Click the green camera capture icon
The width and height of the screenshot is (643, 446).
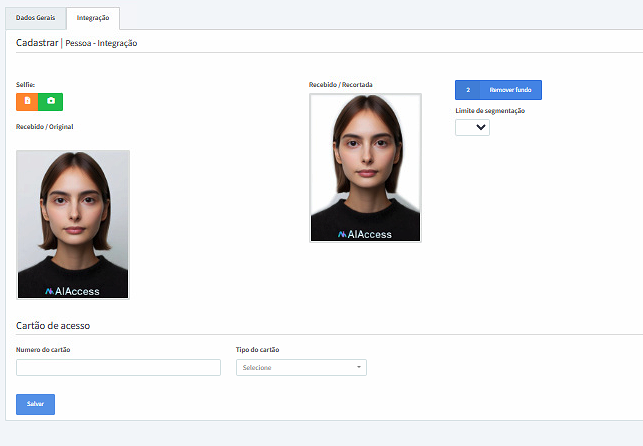[x=51, y=101]
